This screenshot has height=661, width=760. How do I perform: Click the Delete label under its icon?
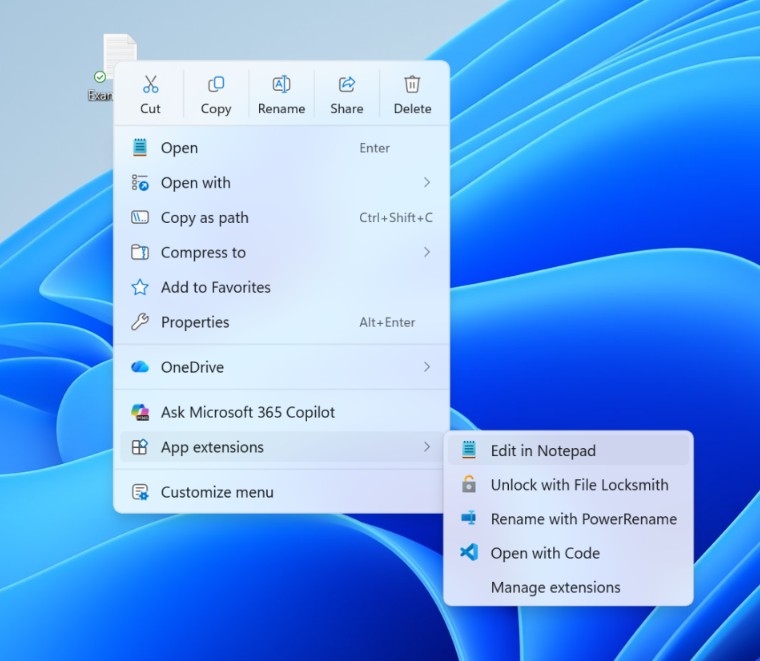pos(412,109)
